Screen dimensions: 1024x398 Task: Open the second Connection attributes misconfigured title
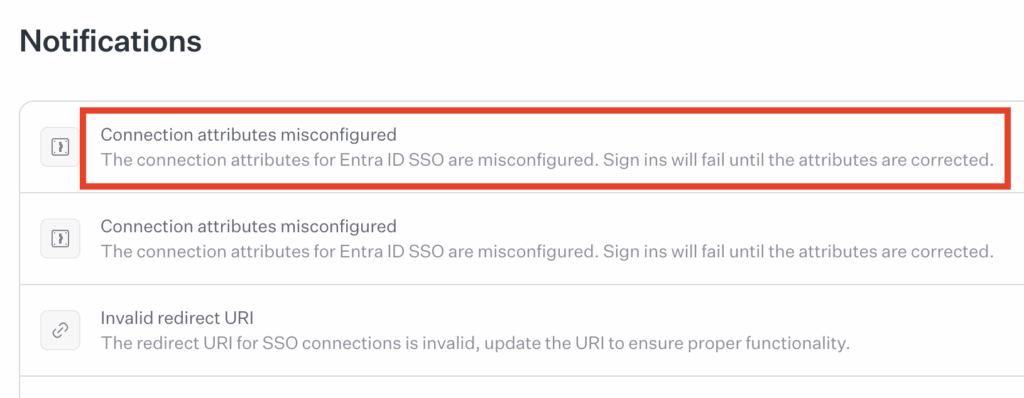point(248,227)
